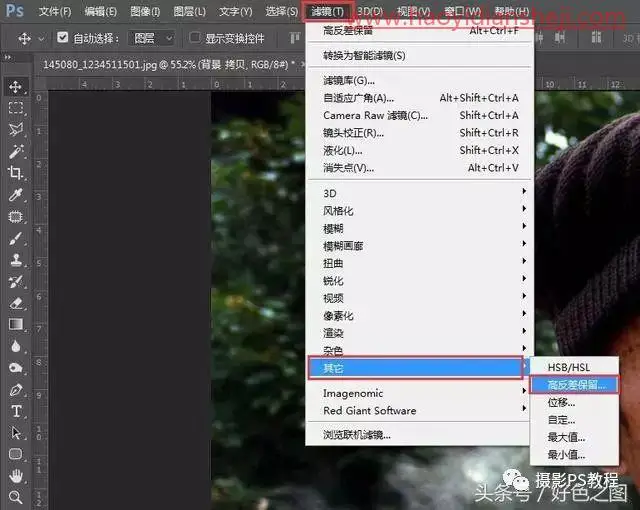Open the 文件(F) menu
640x510 pixels.
[55, 11]
